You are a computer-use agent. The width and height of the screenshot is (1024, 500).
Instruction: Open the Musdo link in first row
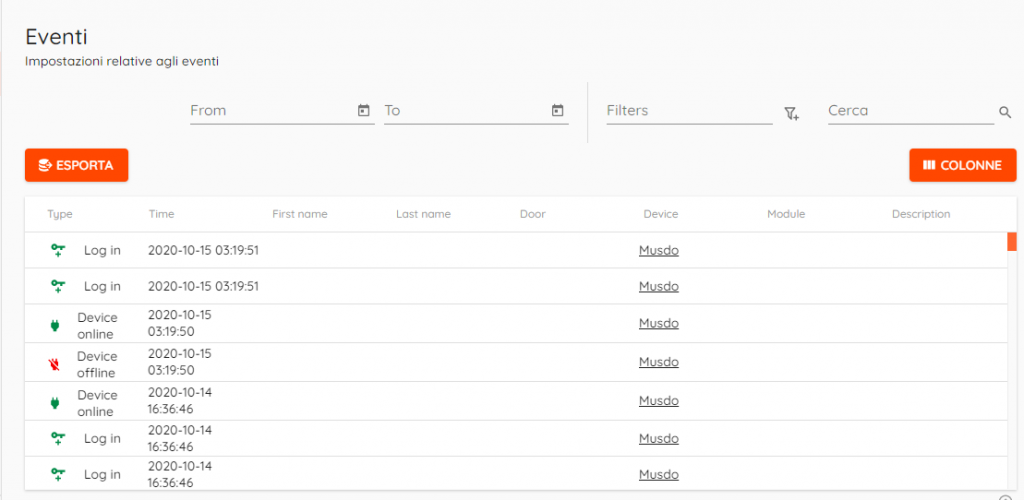[659, 251]
